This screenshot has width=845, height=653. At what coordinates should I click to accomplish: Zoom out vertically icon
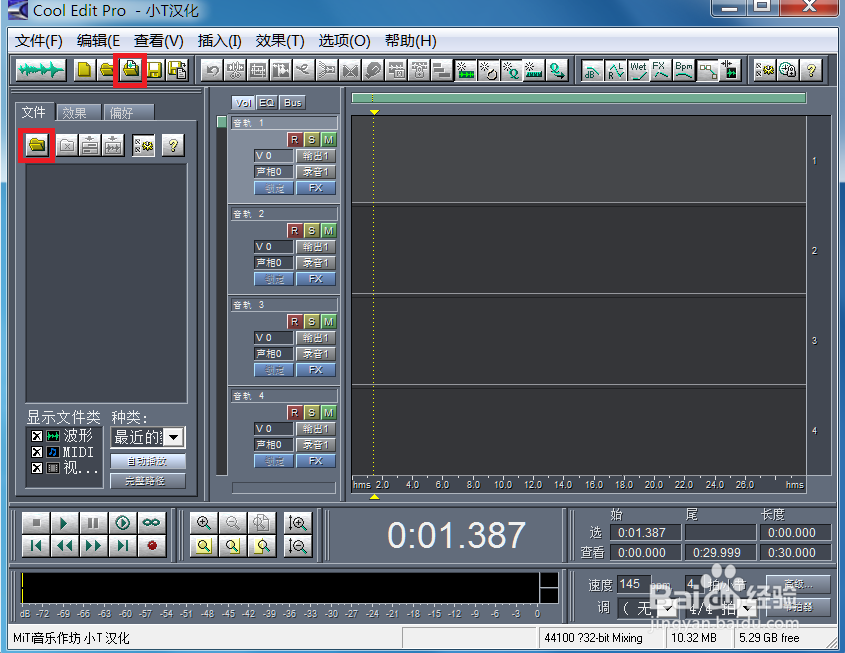[297, 546]
